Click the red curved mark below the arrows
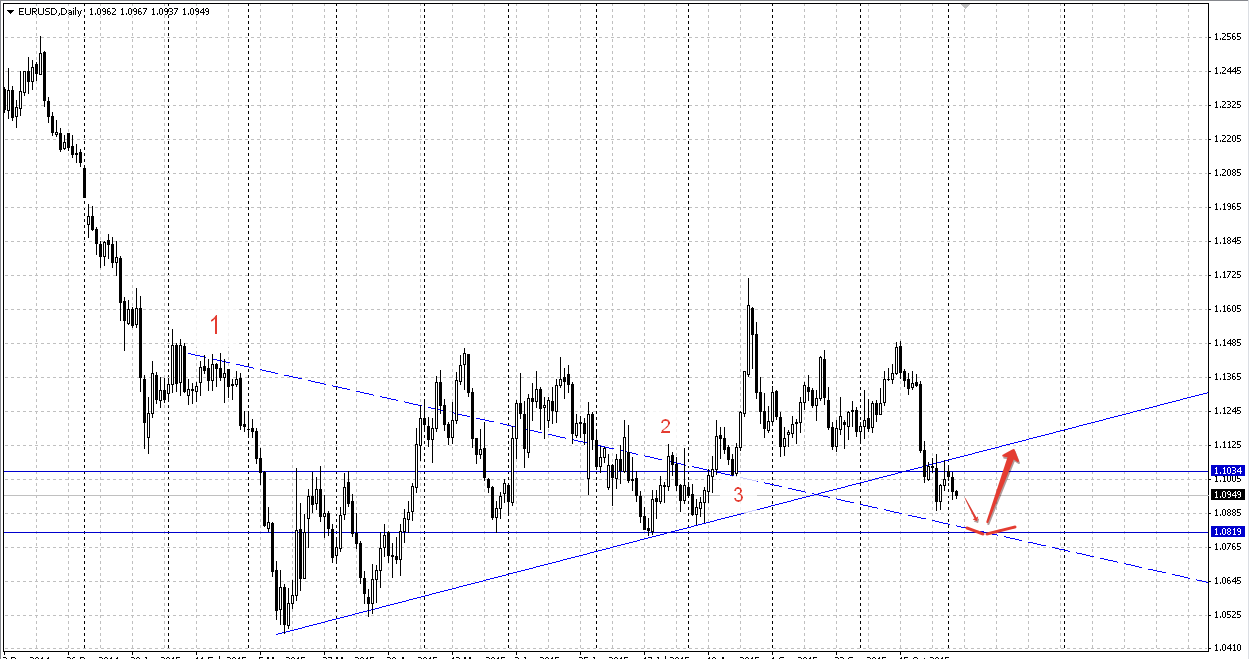This screenshot has height=659, width=1250. click(995, 530)
